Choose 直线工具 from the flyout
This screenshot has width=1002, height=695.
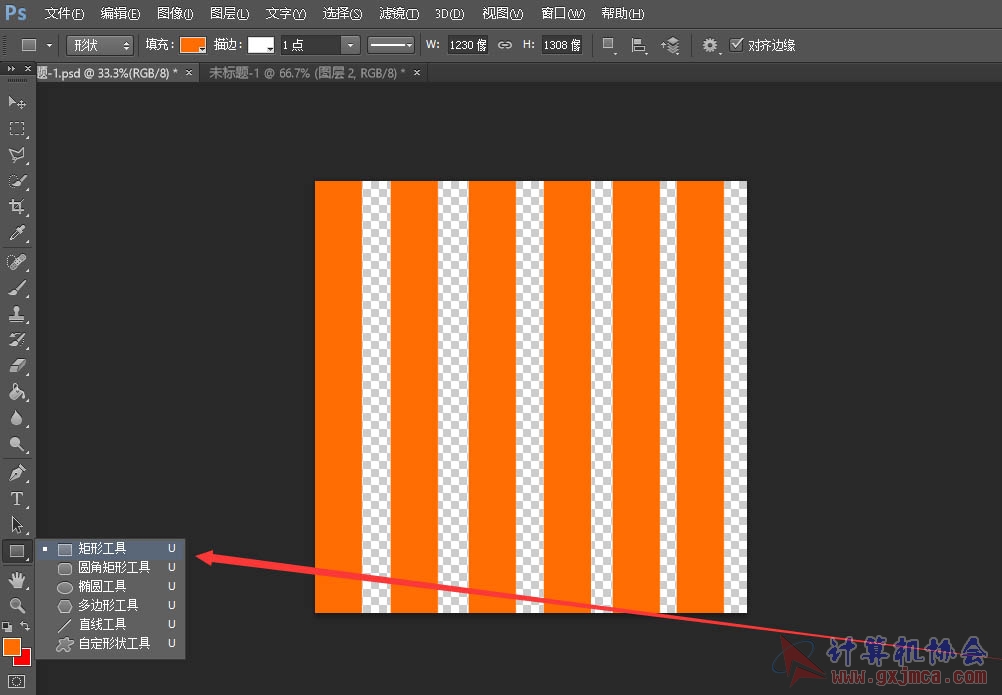pyautogui.click(x=111, y=624)
